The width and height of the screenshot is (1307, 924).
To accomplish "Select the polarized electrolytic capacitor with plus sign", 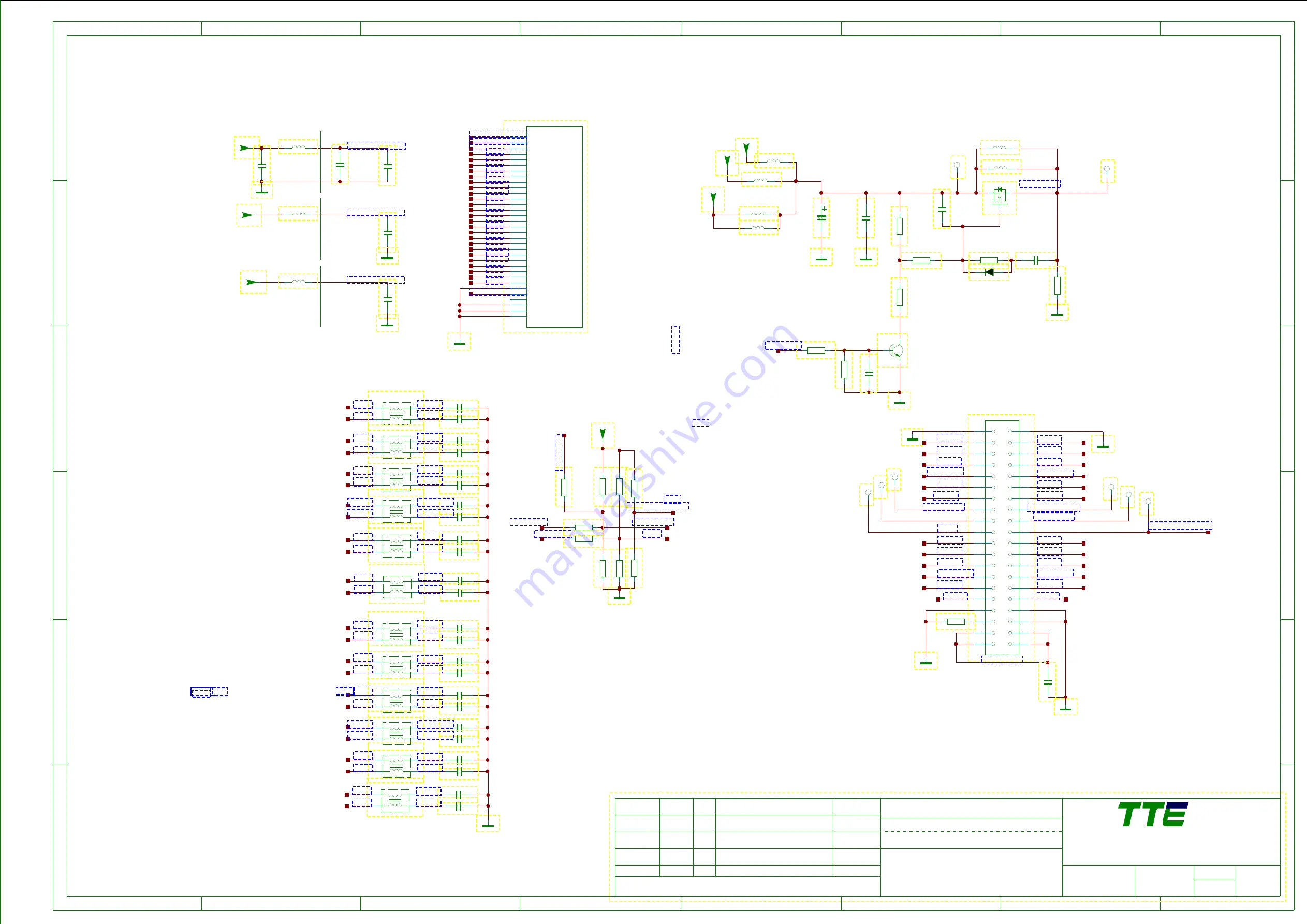I will pos(821,217).
